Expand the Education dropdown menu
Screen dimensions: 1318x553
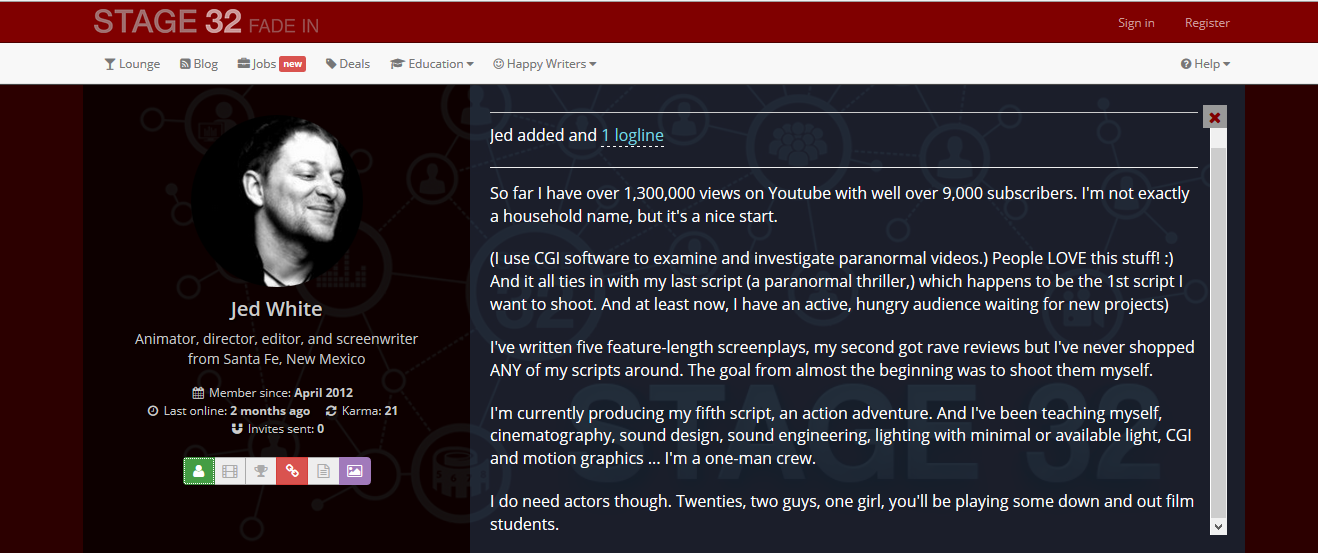tap(432, 64)
